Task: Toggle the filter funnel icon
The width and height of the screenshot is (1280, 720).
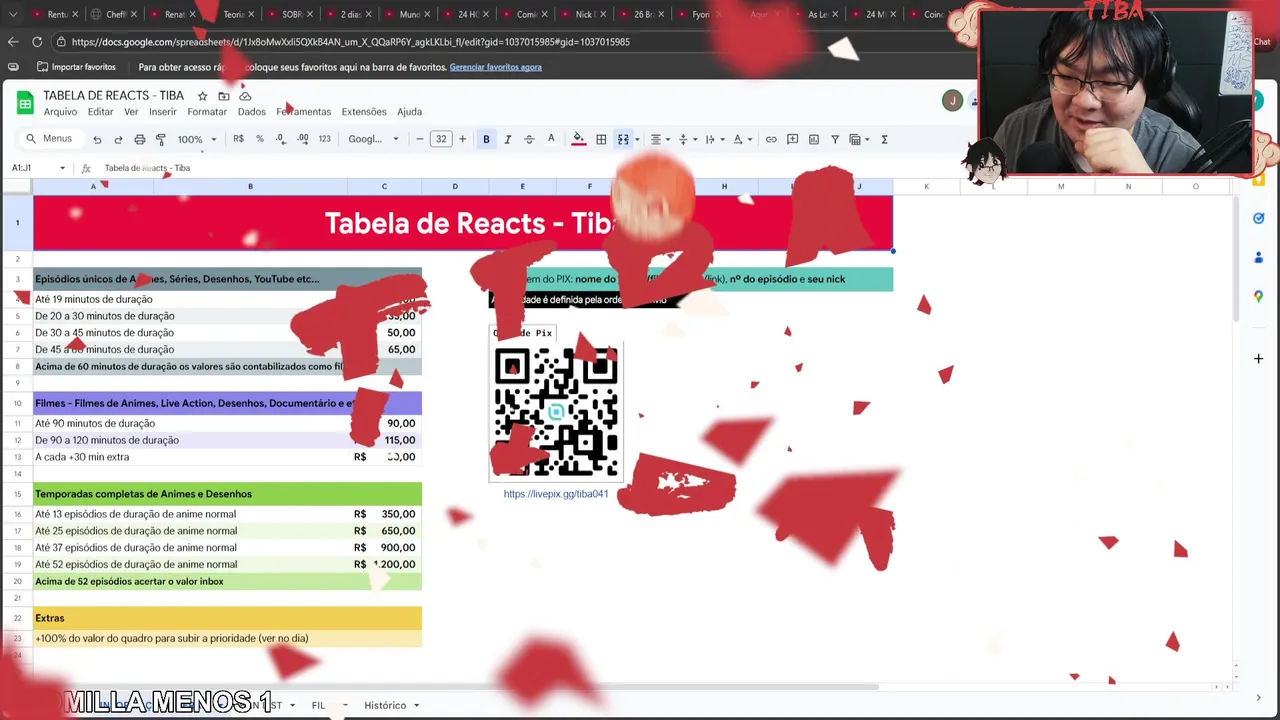Action: [835, 140]
